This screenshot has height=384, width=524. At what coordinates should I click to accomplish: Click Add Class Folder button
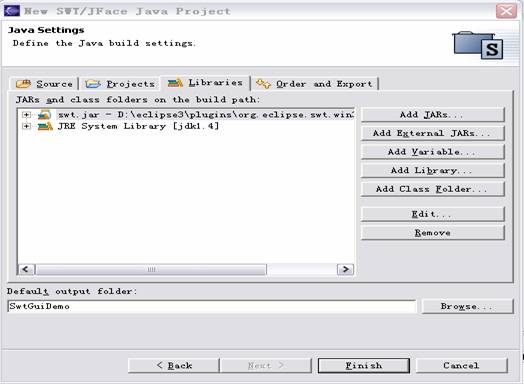click(x=432, y=189)
